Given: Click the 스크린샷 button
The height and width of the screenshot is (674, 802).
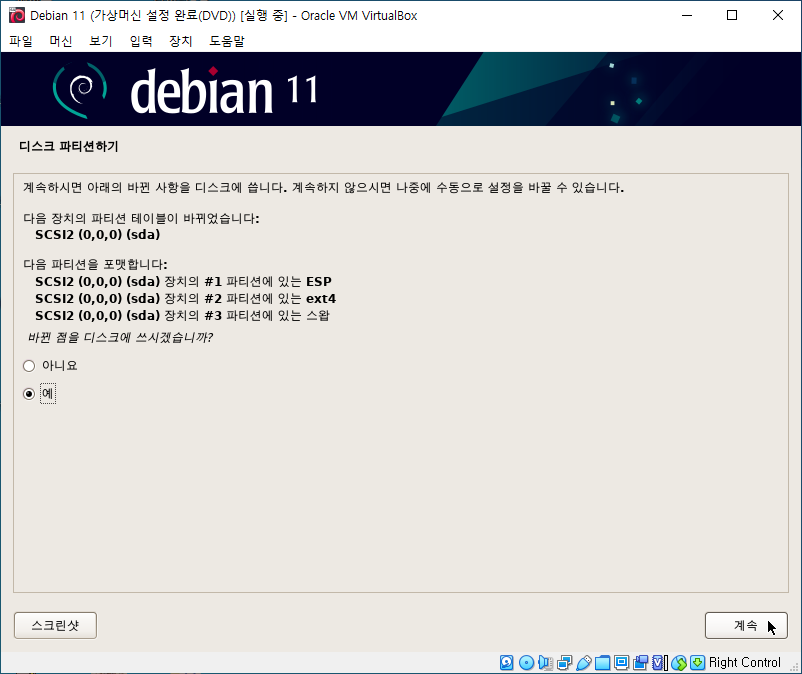Looking at the screenshot, I should click(x=55, y=625).
